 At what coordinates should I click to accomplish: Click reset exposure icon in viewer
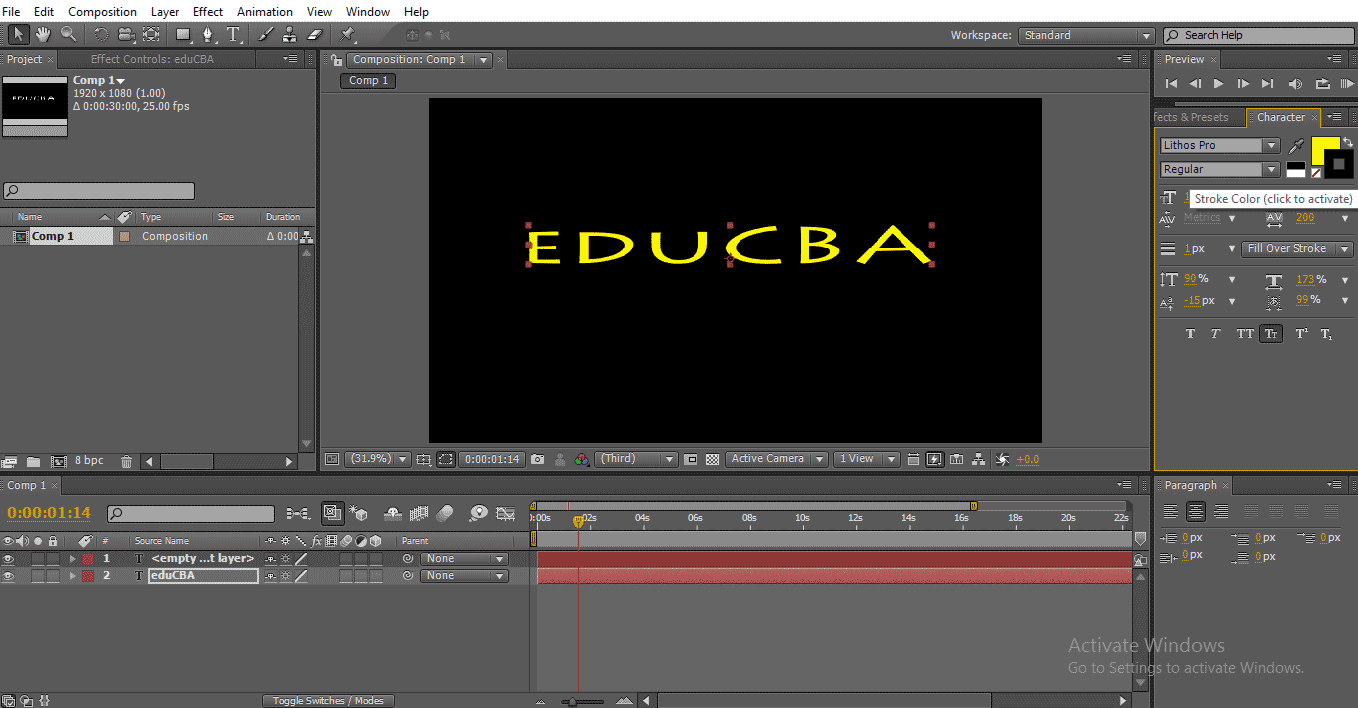pyautogui.click(x=1002, y=459)
